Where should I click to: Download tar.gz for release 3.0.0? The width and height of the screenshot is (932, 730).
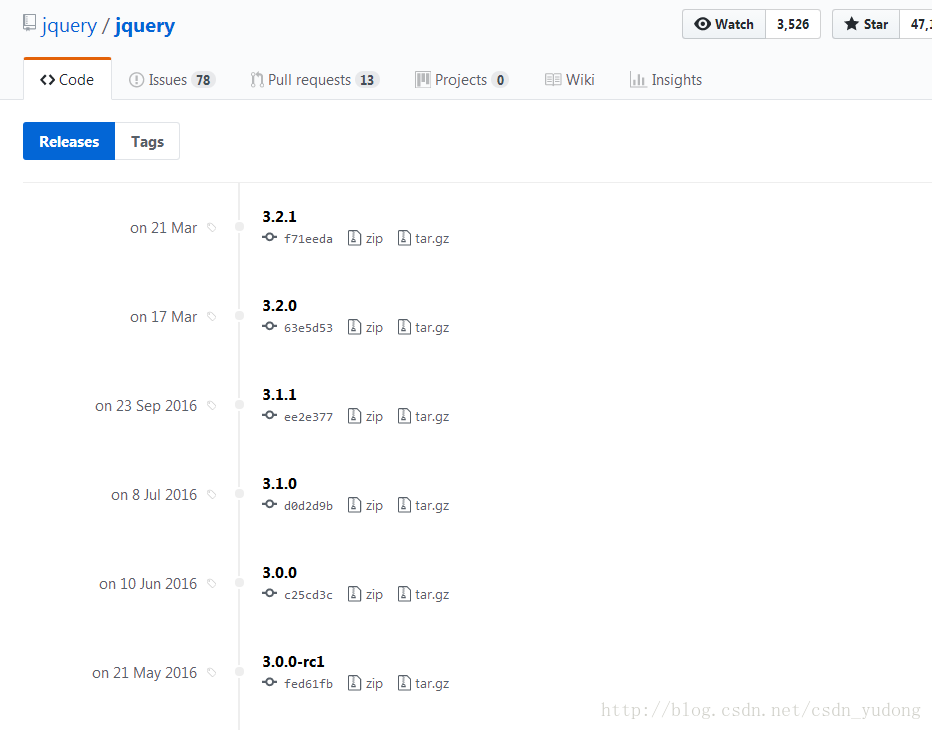(x=423, y=594)
